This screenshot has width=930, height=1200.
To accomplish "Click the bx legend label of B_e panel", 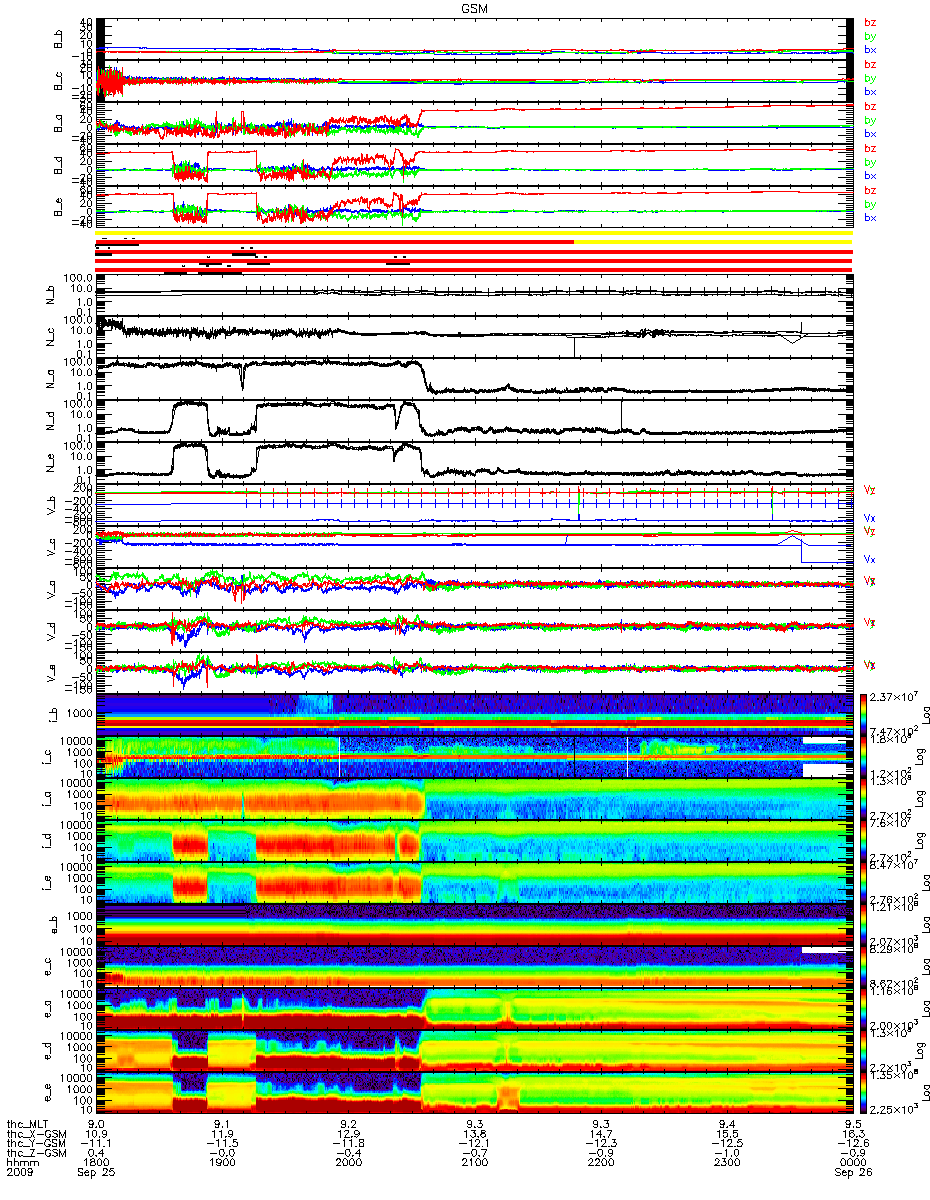I will click(x=870, y=217).
